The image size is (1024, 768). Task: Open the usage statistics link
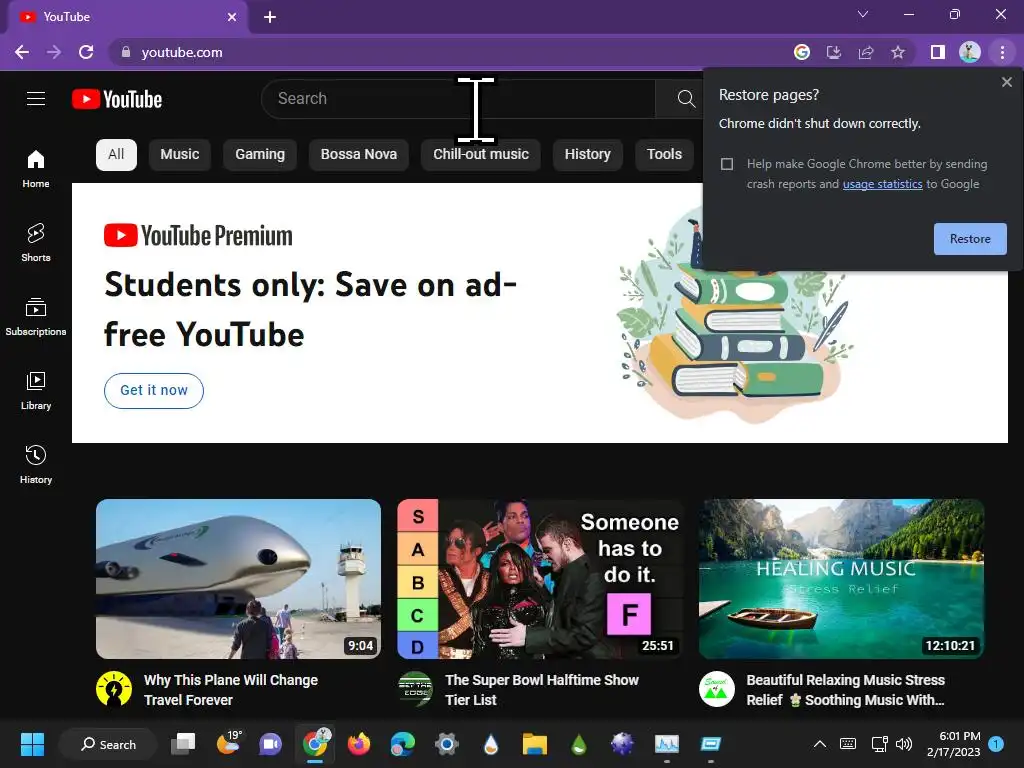882,184
